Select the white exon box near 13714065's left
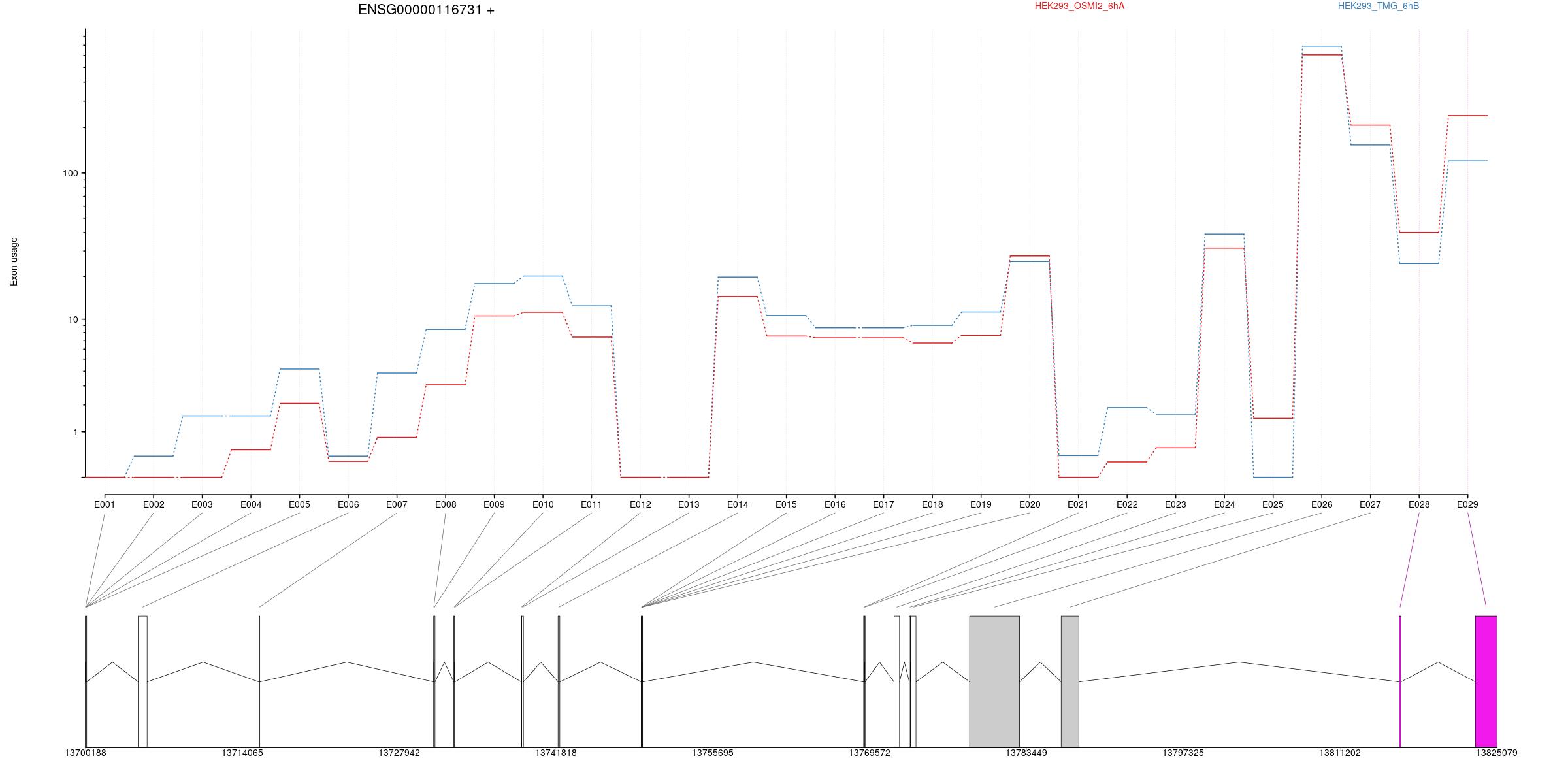Screen dimensions: 1568x784 click(x=142, y=681)
